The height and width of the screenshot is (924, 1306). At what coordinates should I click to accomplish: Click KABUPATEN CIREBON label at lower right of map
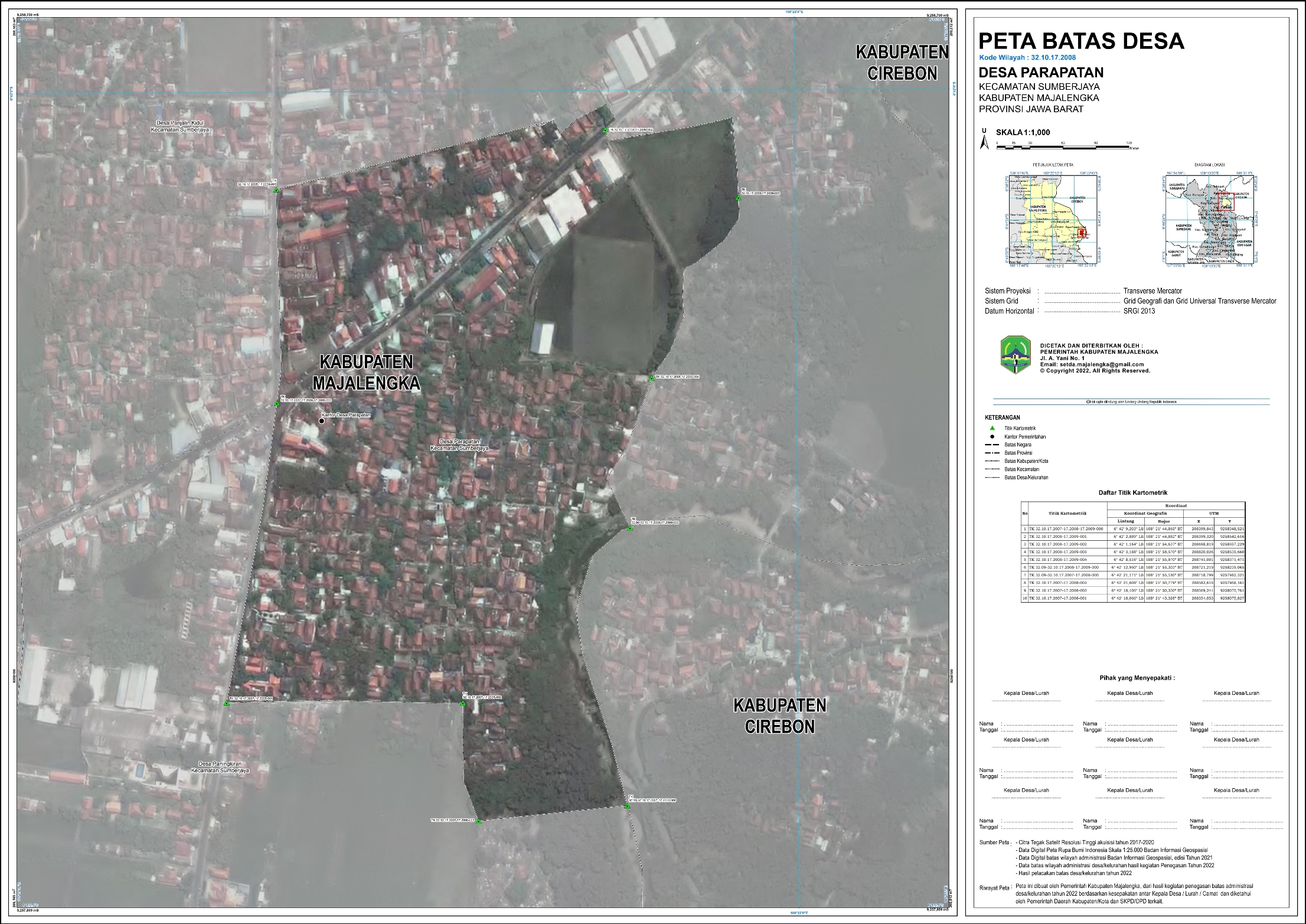[780, 715]
